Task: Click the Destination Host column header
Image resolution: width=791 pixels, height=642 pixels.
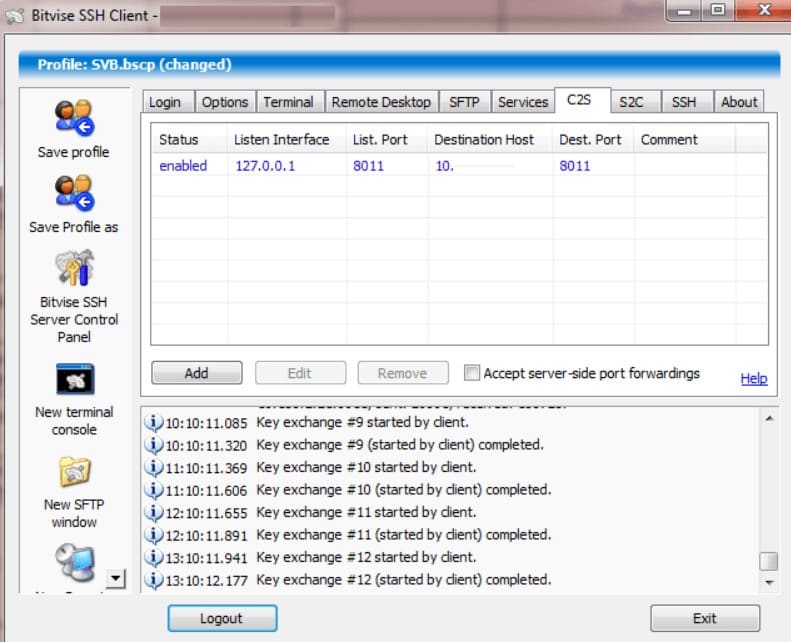Action: click(x=490, y=140)
